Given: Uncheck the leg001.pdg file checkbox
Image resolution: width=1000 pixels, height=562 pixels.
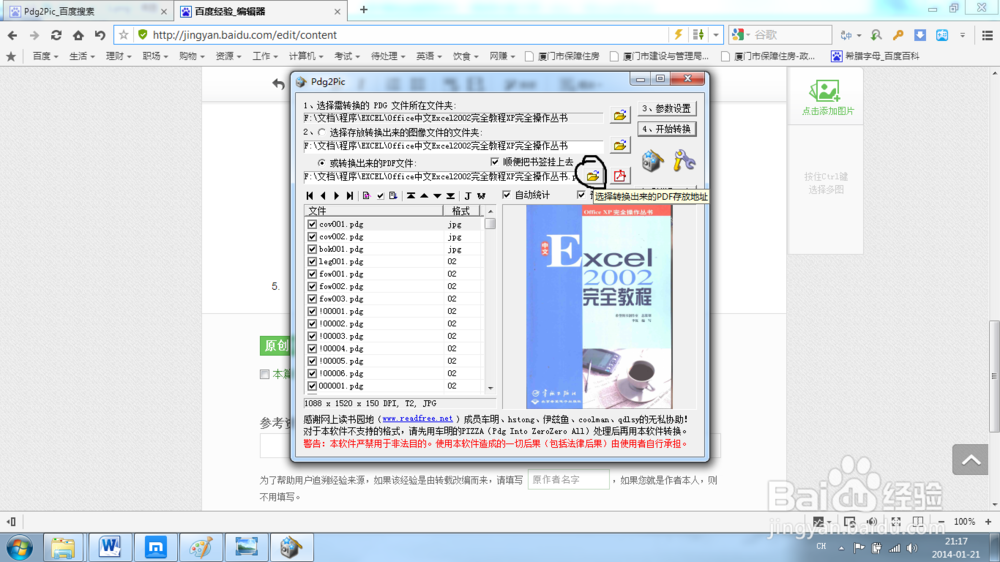Looking at the screenshot, I should tap(312, 262).
